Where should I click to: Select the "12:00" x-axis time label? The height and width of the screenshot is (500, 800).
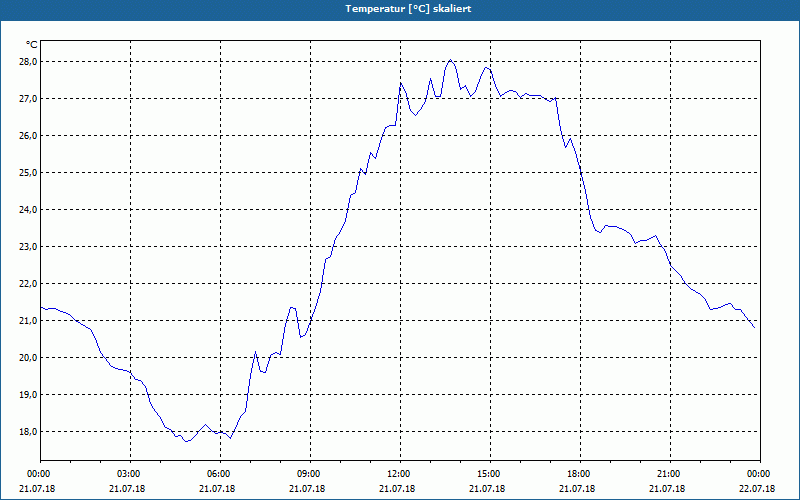tap(398, 474)
